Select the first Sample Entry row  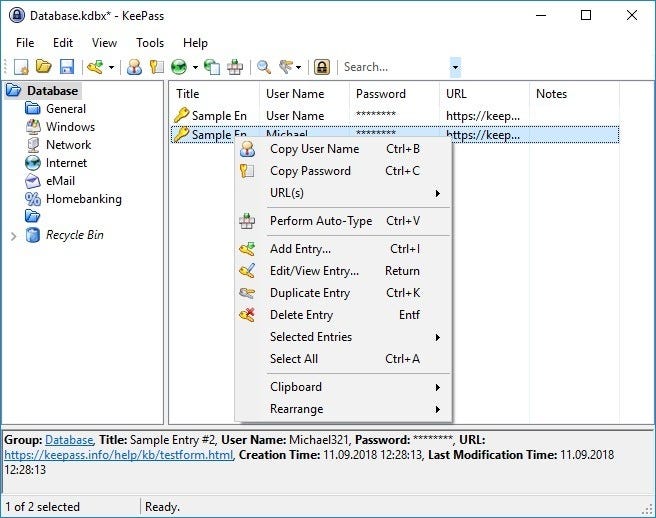(x=395, y=115)
